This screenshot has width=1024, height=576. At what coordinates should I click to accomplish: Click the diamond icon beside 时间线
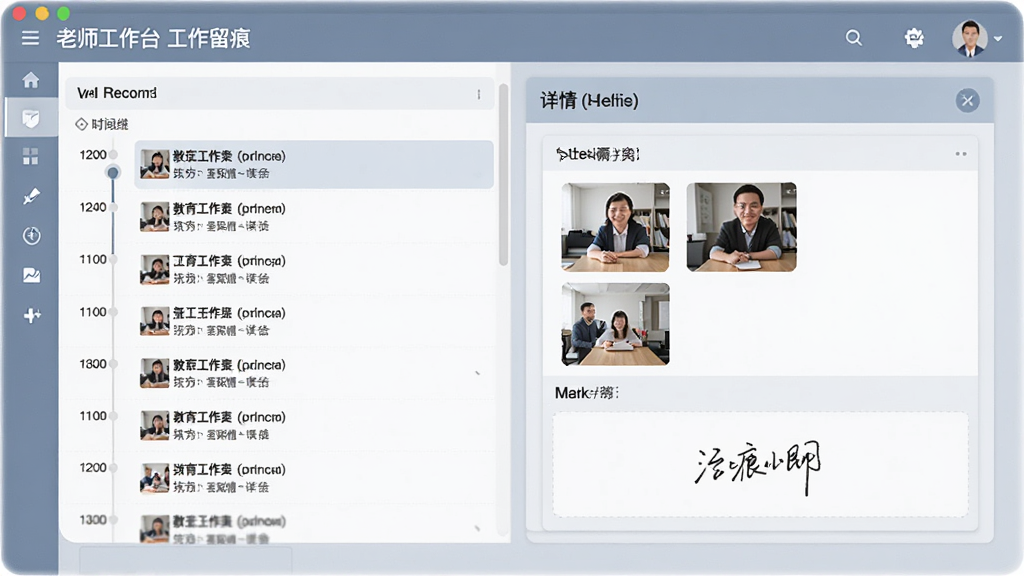[82, 124]
